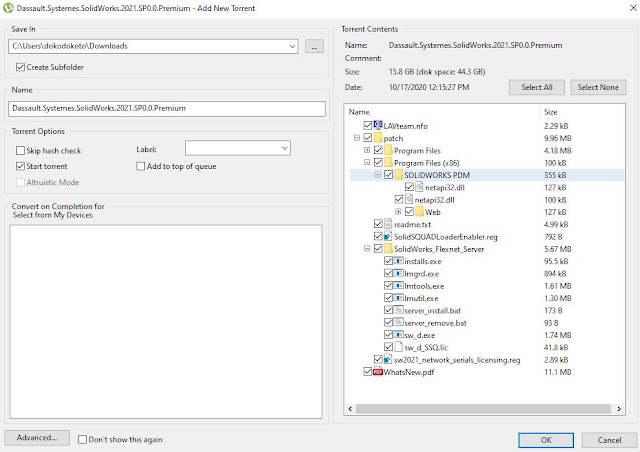Click the SolidSQUADLoaderEnabler.reg registry icon
This screenshot has height=452, width=640.
[x=388, y=236]
